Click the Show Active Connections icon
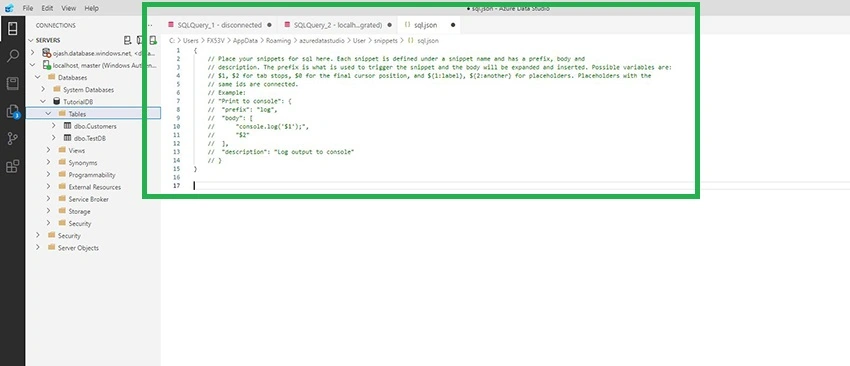This screenshot has height=366, width=850. coord(153,40)
